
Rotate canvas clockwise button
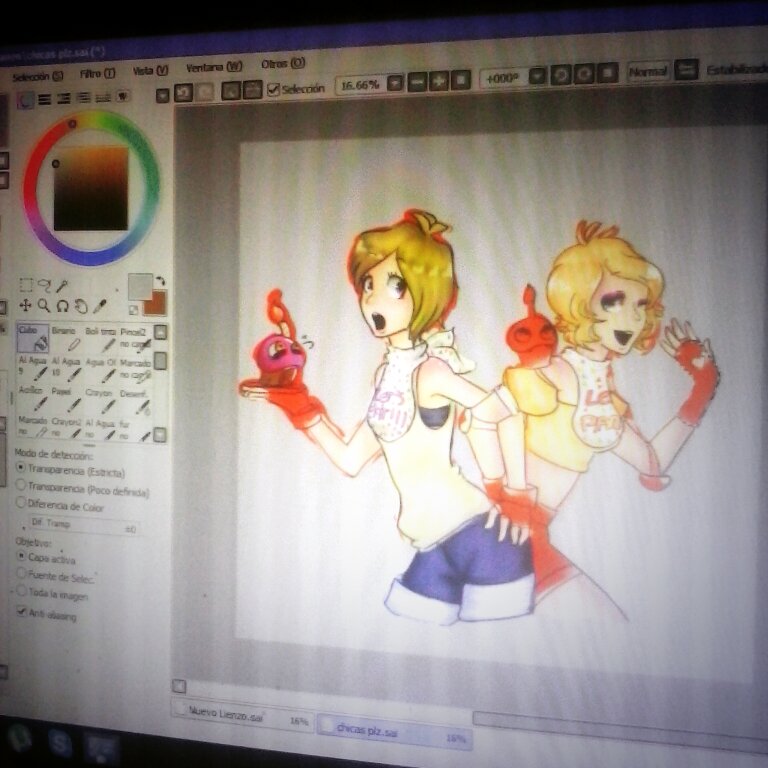tap(584, 74)
